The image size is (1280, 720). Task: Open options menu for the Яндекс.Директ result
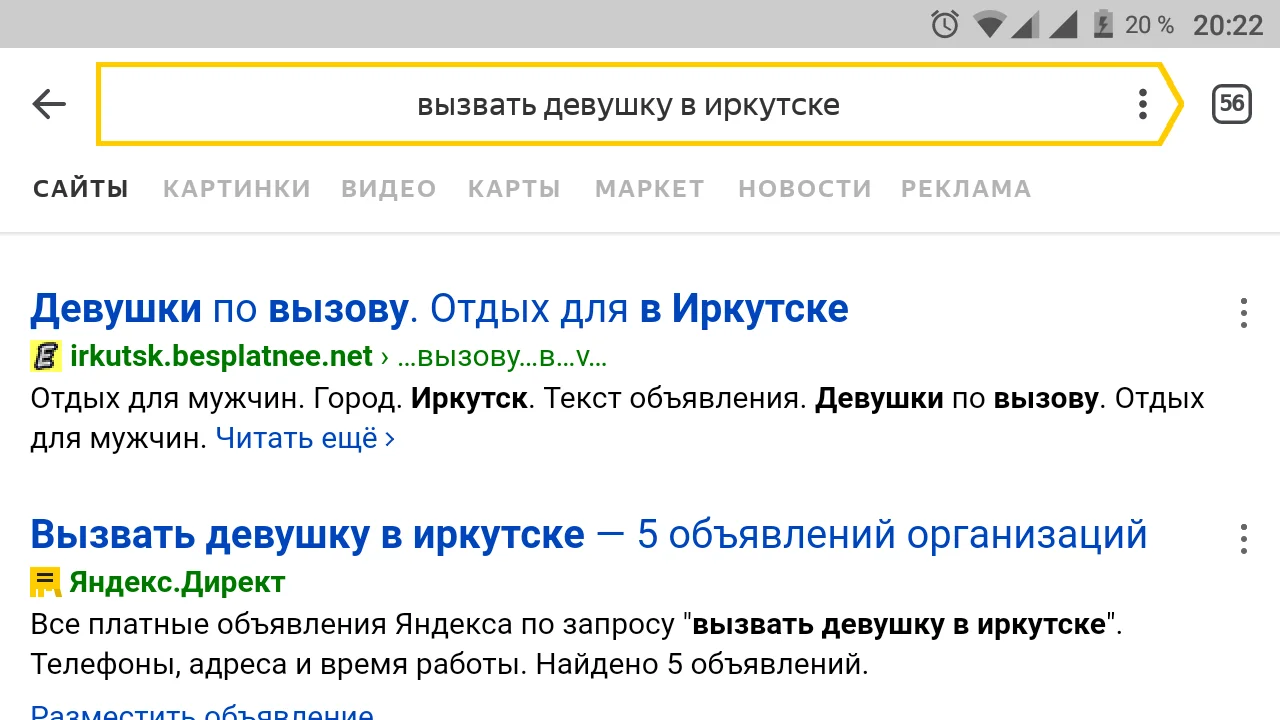coord(1243,539)
